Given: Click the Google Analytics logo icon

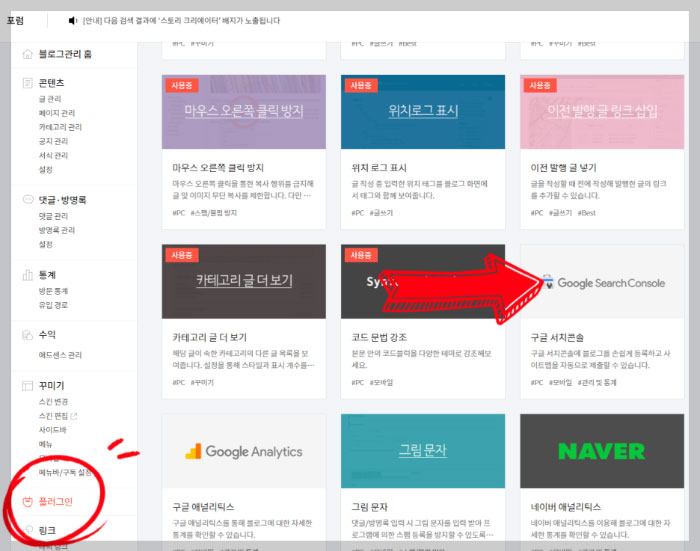Looking at the screenshot, I should point(193,451).
